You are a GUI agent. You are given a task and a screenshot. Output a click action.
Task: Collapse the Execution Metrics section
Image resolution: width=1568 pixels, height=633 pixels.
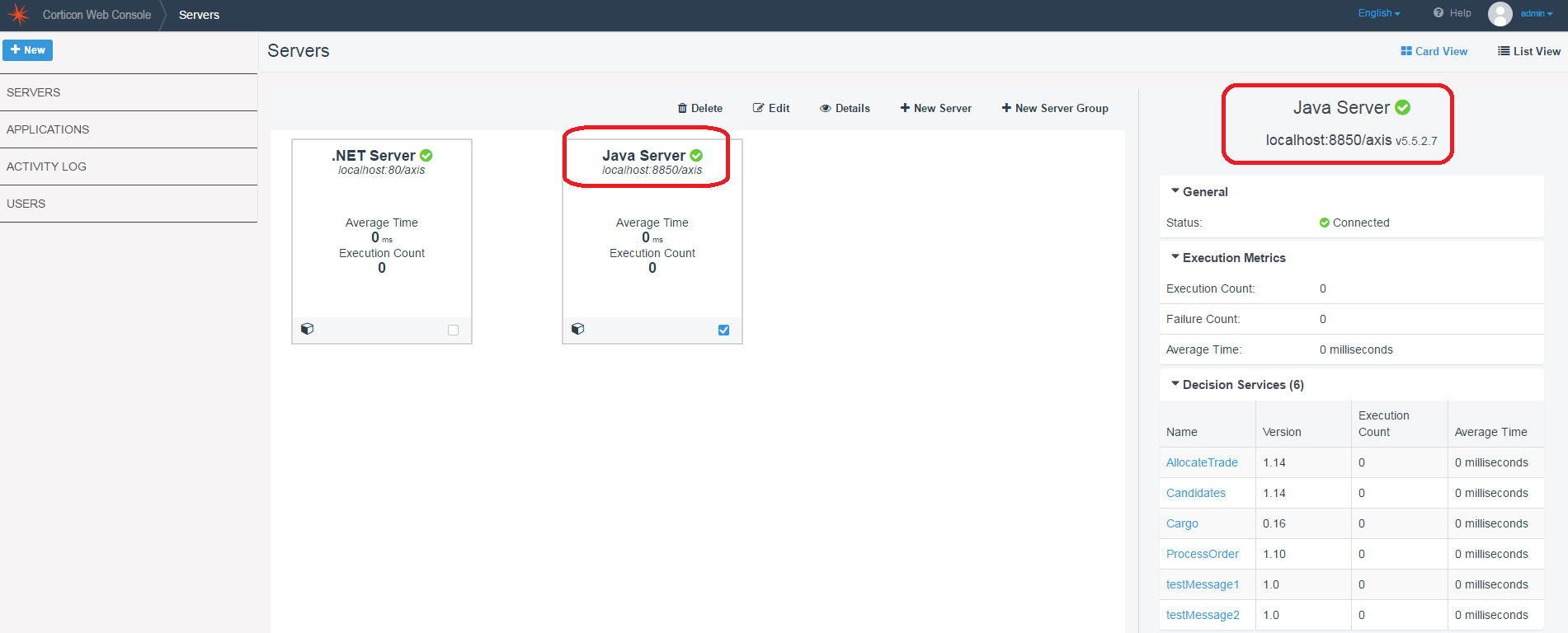(1228, 258)
